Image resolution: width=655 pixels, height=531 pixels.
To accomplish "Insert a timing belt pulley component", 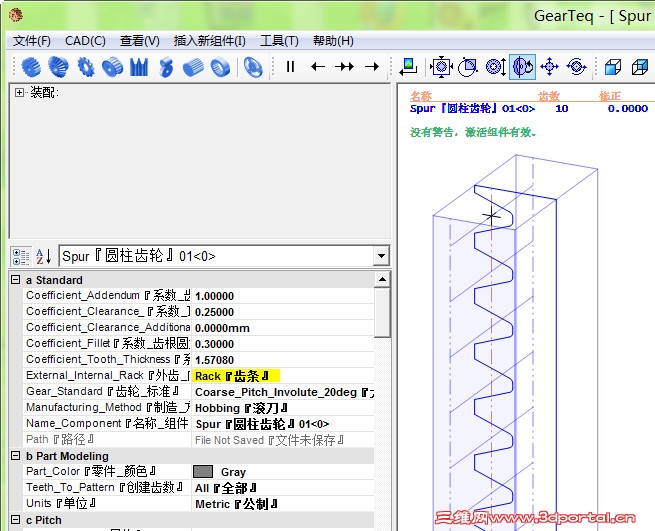I will pos(112,67).
